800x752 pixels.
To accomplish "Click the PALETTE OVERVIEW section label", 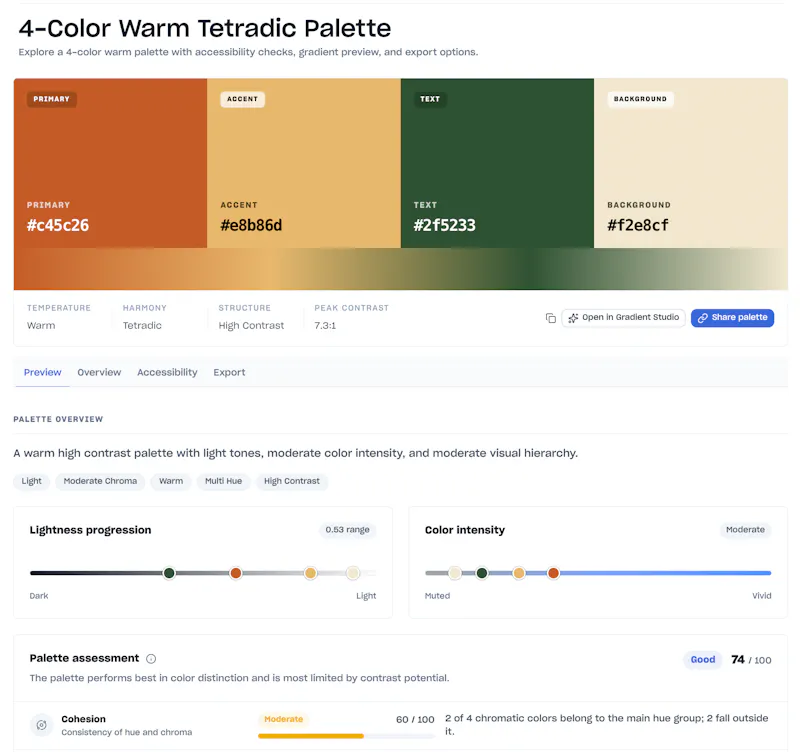I will point(58,419).
